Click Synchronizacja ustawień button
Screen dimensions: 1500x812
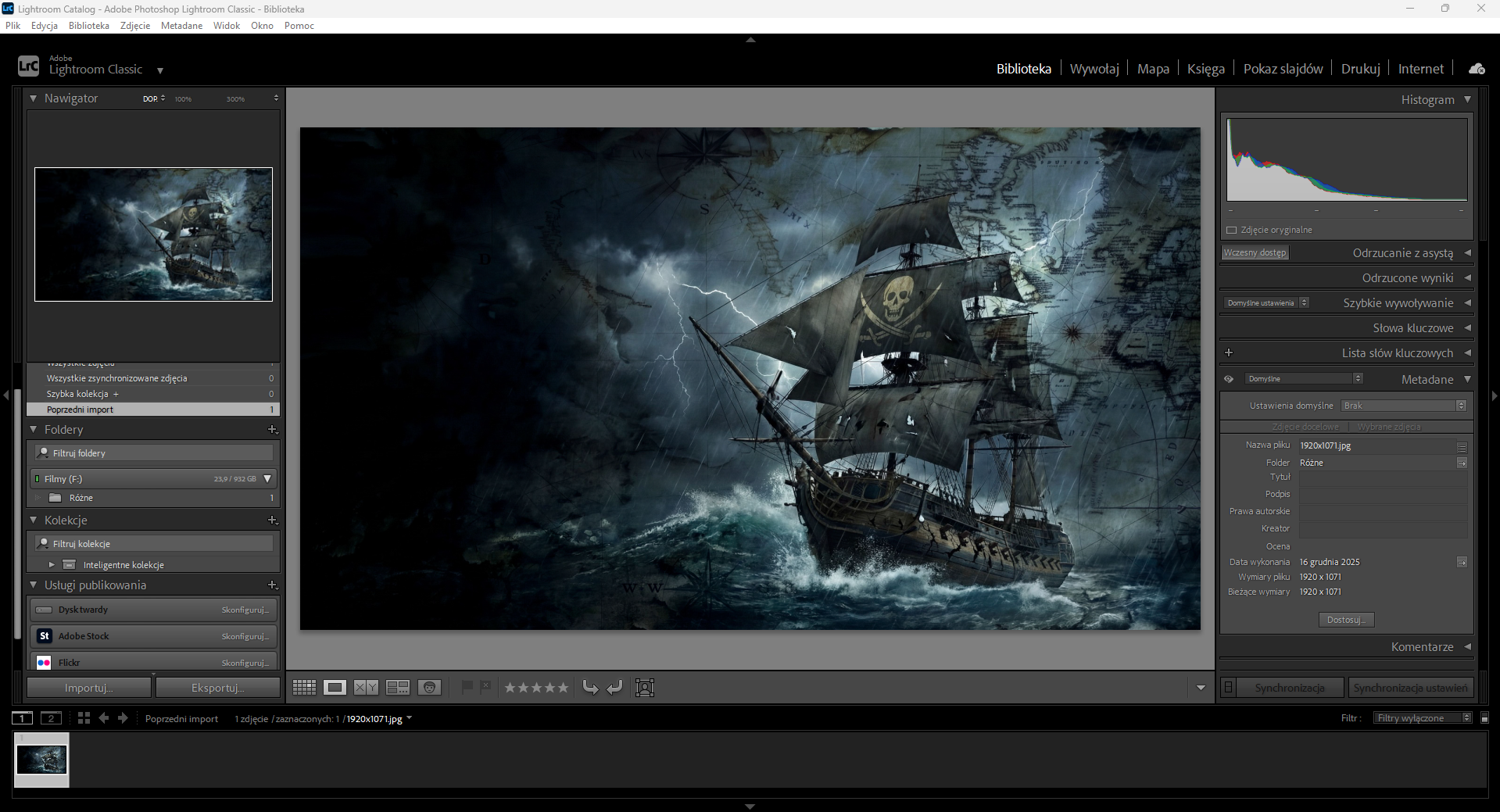[x=1411, y=688]
